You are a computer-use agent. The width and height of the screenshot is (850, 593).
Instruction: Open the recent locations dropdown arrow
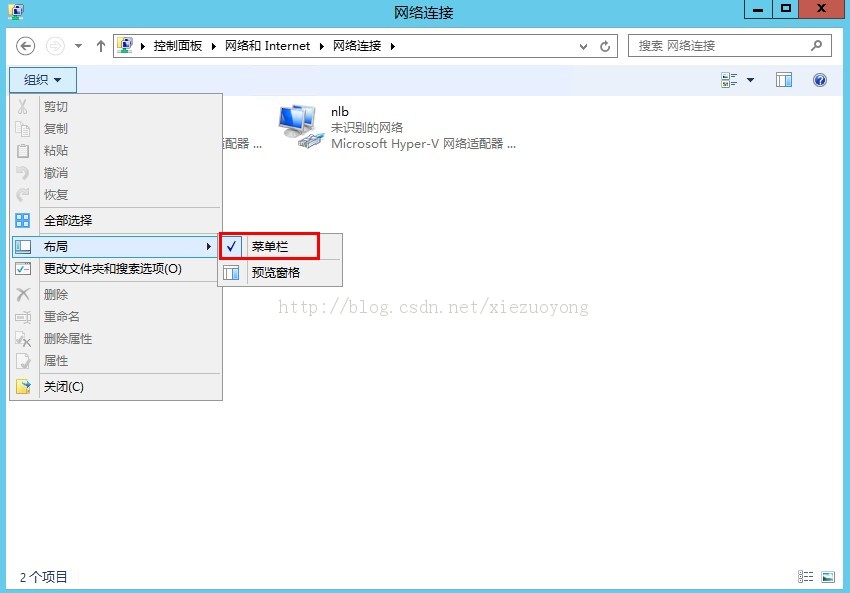click(x=79, y=46)
